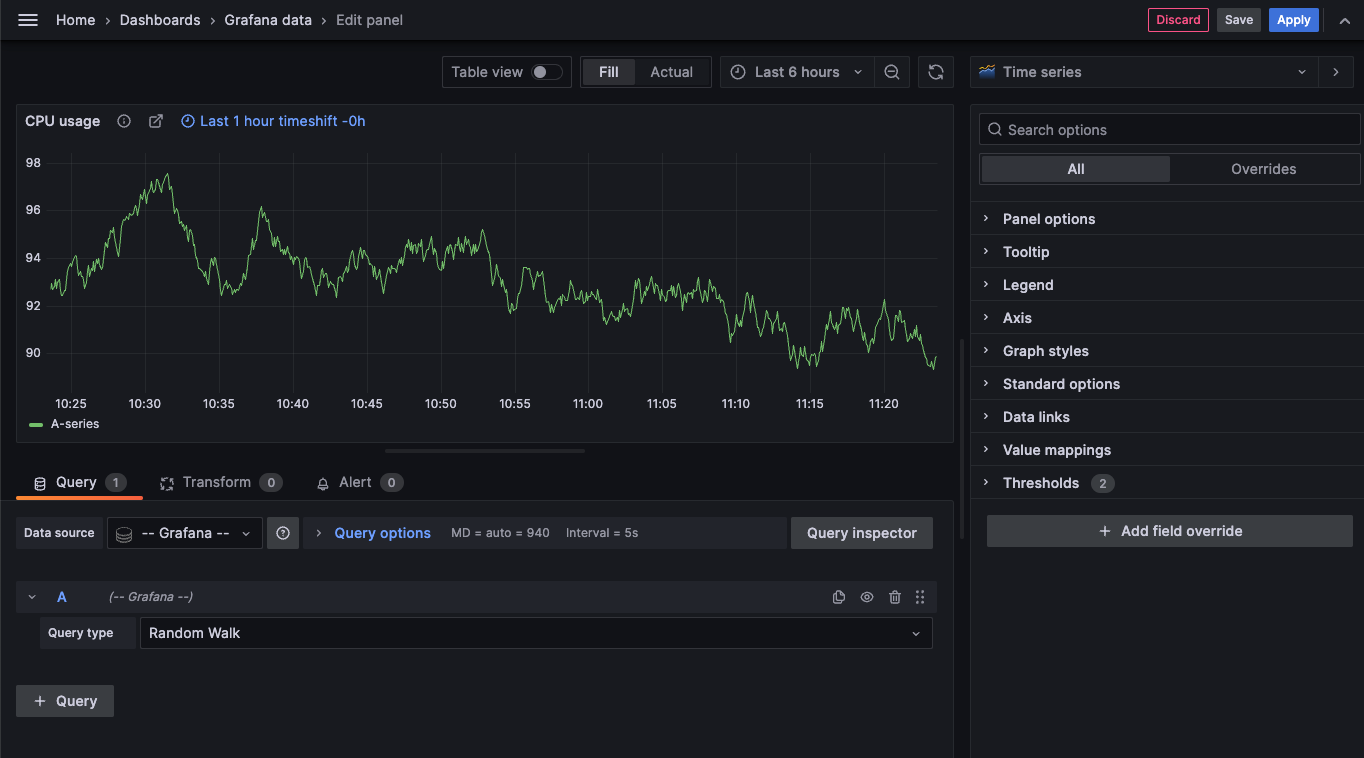The height and width of the screenshot is (758, 1364).
Task: Open the panel external link icon
Action: [x=156, y=121]
